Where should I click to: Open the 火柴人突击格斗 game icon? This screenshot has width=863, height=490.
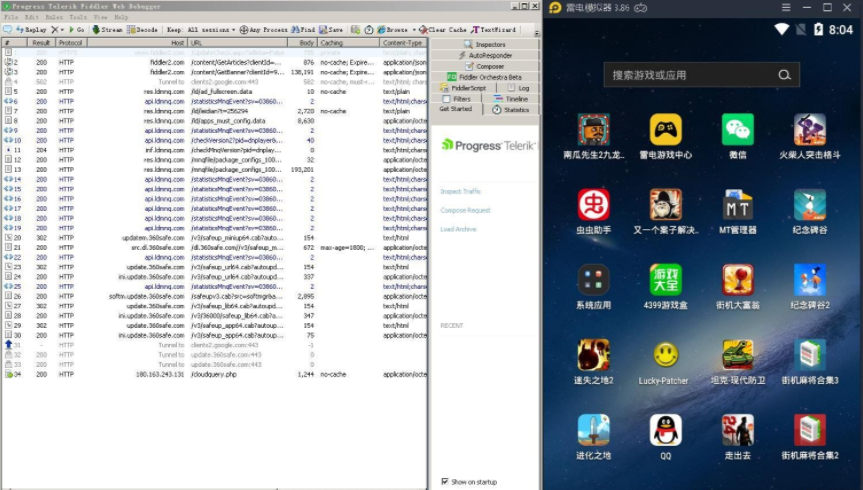810,135
